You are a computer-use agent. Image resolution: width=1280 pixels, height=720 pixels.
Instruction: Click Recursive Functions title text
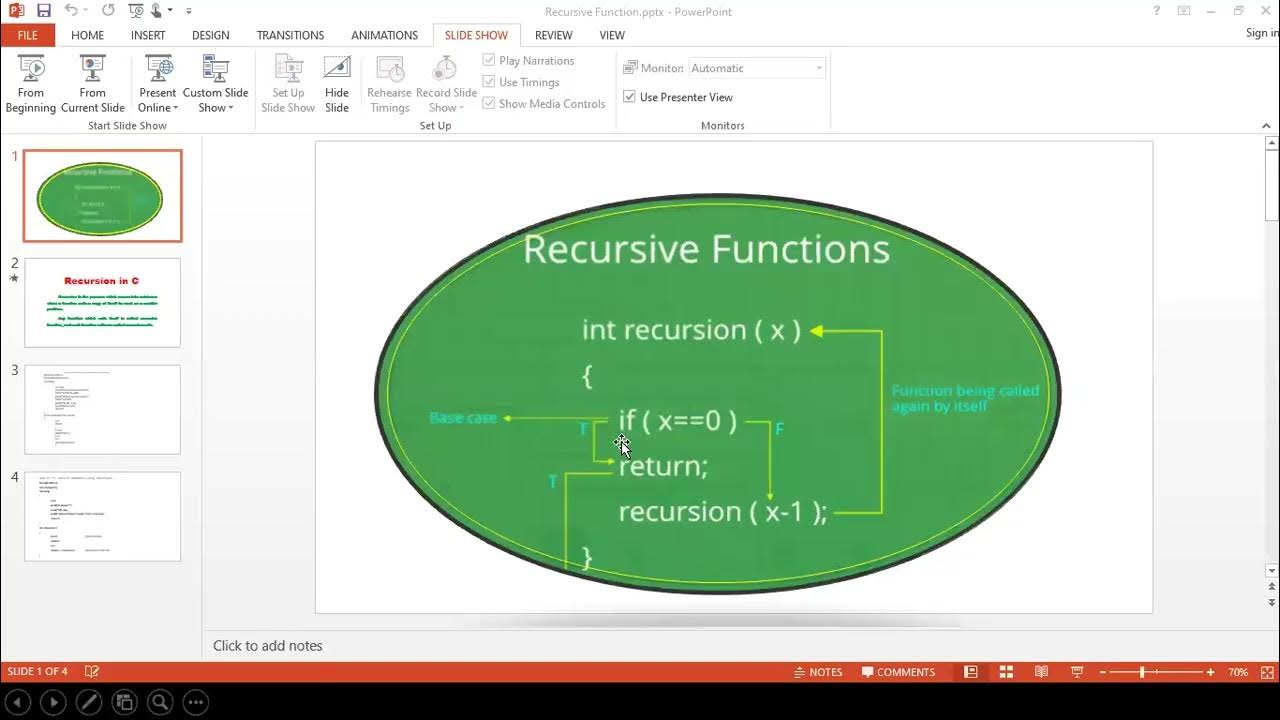(706, 249)
